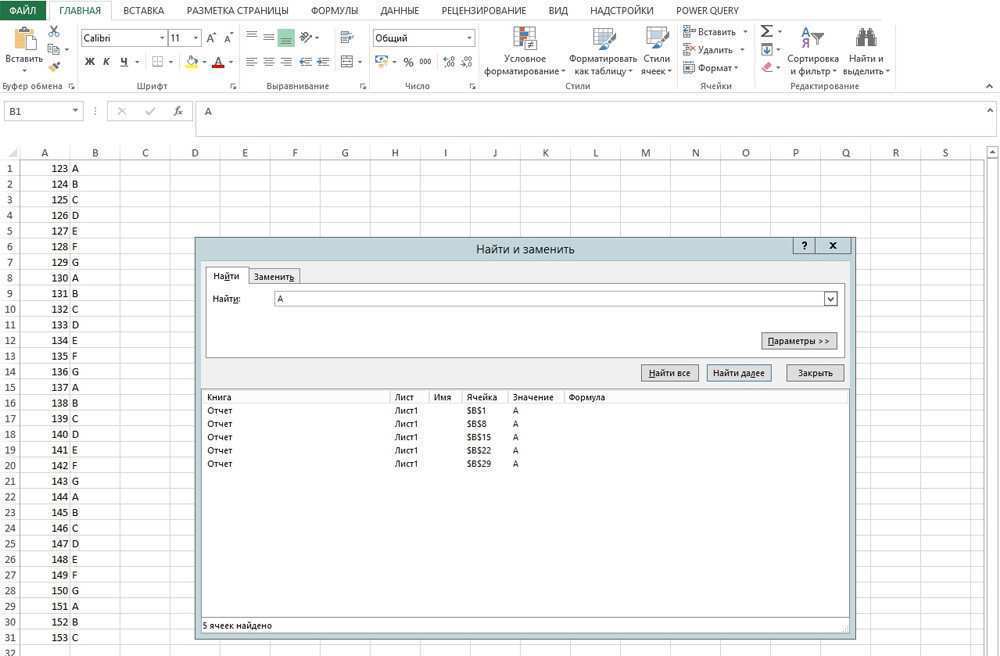Toggle bold formatting (Ж)
Screen dimensions: 1000x656
[90, 62]
